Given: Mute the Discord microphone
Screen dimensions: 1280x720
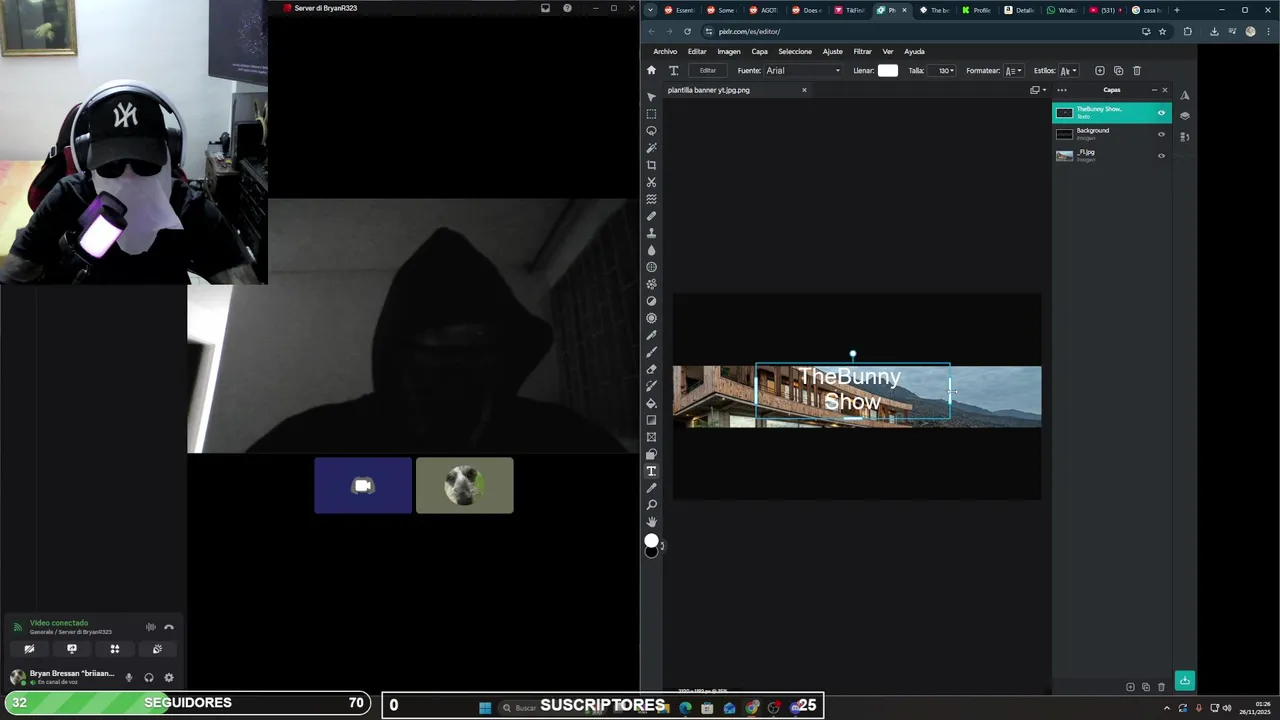Looking at the screenshot, I should (129, 677).
